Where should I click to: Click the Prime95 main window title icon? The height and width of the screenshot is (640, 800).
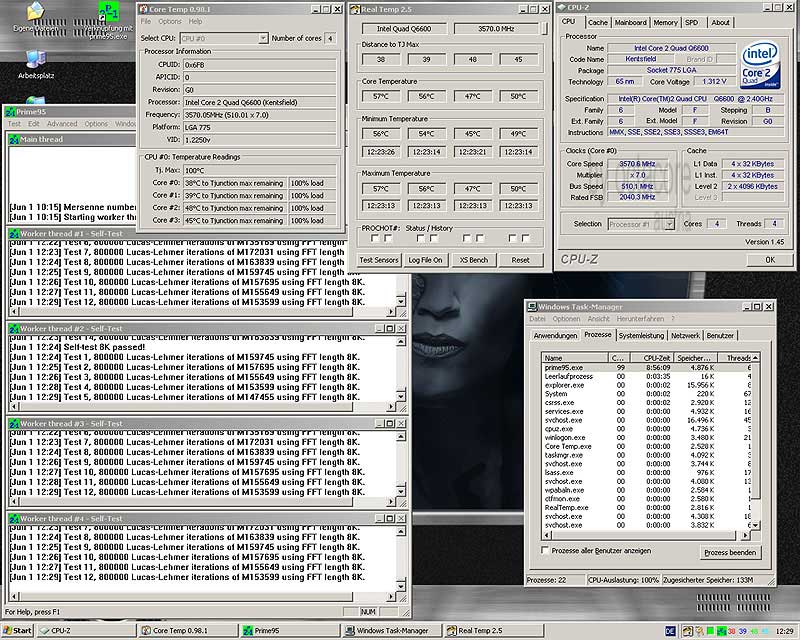[10, 112]
